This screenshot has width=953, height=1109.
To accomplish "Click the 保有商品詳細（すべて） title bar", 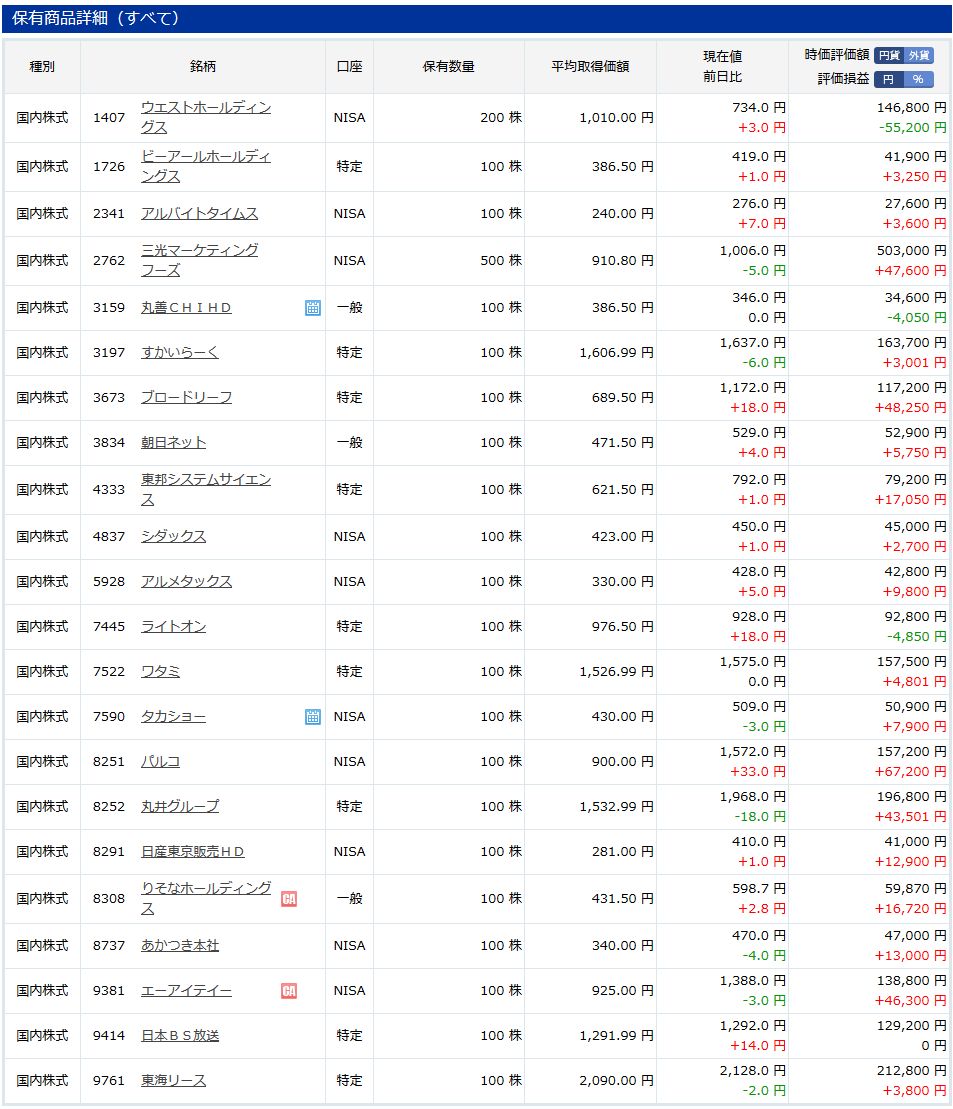I will pyautogui.click(x=477, y=18).
